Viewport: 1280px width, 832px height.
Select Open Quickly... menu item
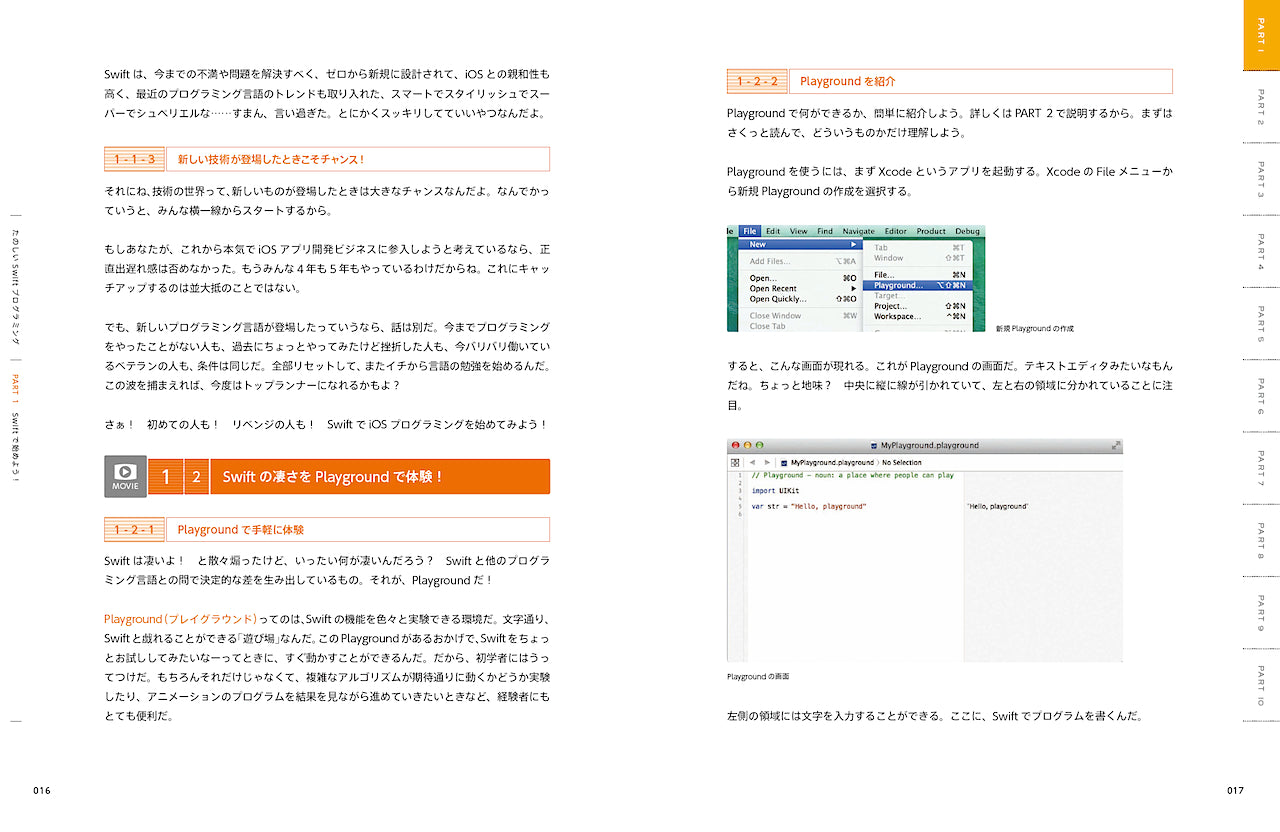[x=778, y=299]
